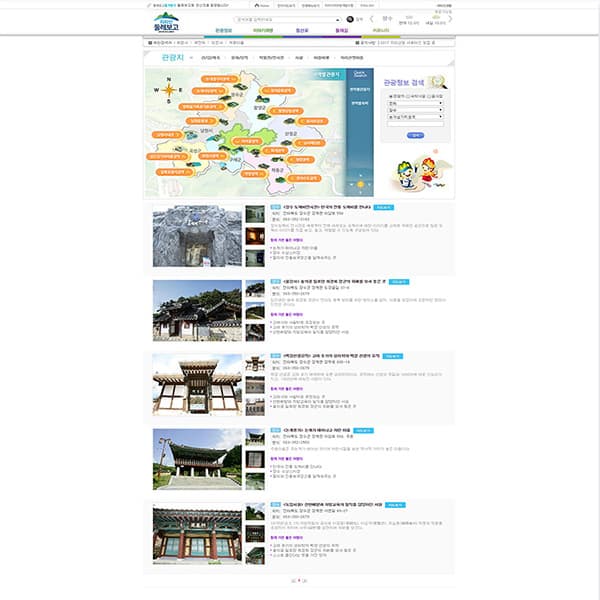The height and width of the screenshot is (600, 600).
Task: Click the orange label over the green highlighted map region
Action: (247, 141)
